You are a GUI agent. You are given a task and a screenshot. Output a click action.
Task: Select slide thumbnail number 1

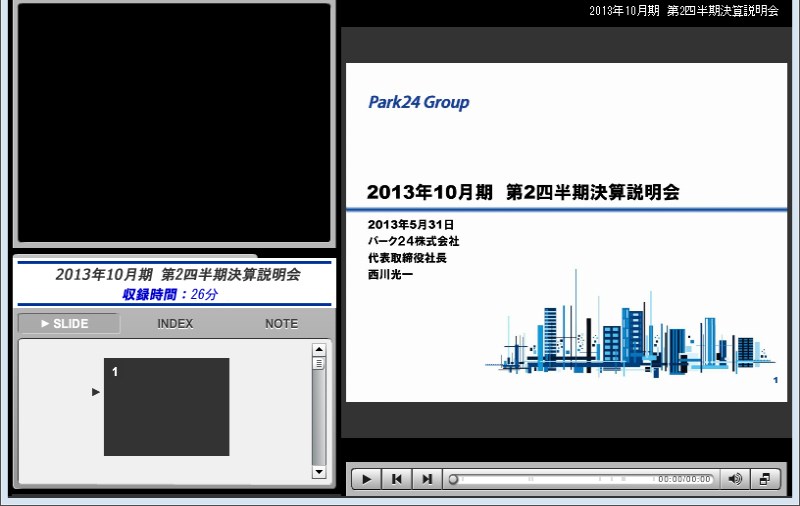click(166, 407)
